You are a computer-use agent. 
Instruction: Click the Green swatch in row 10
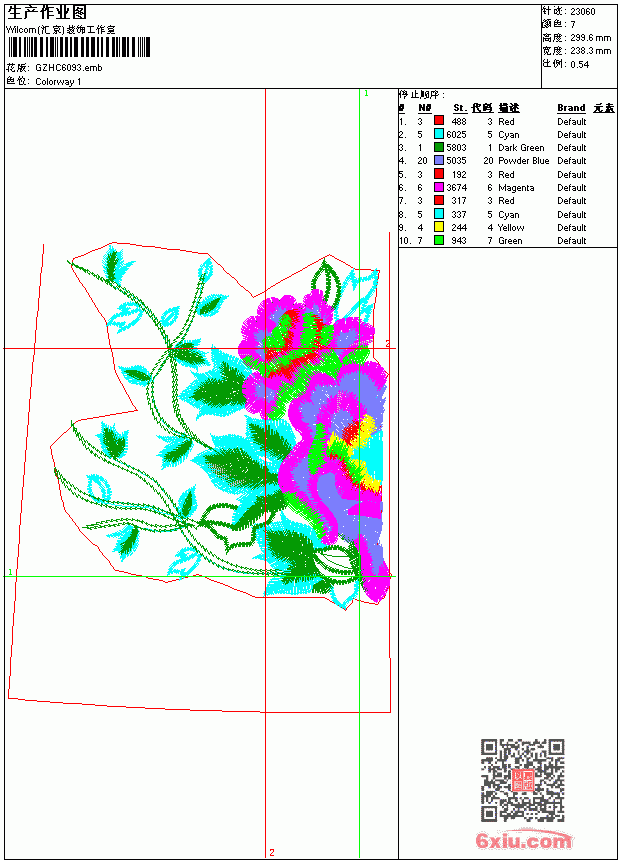[439, 240]
